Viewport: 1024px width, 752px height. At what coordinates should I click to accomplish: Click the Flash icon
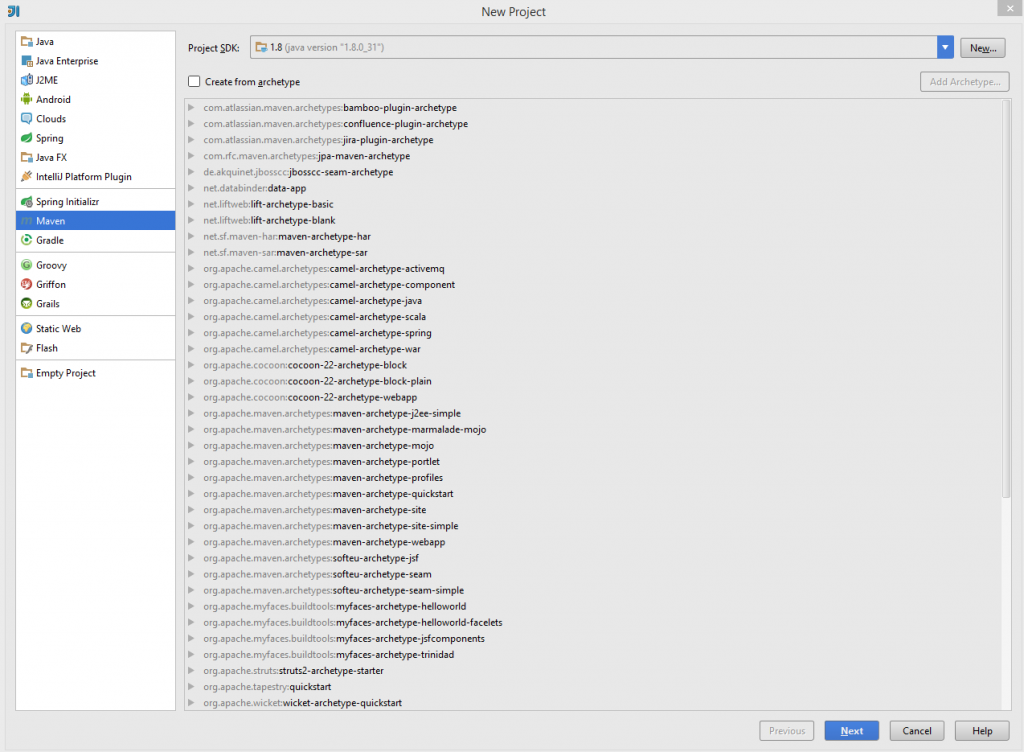[27, 348]
